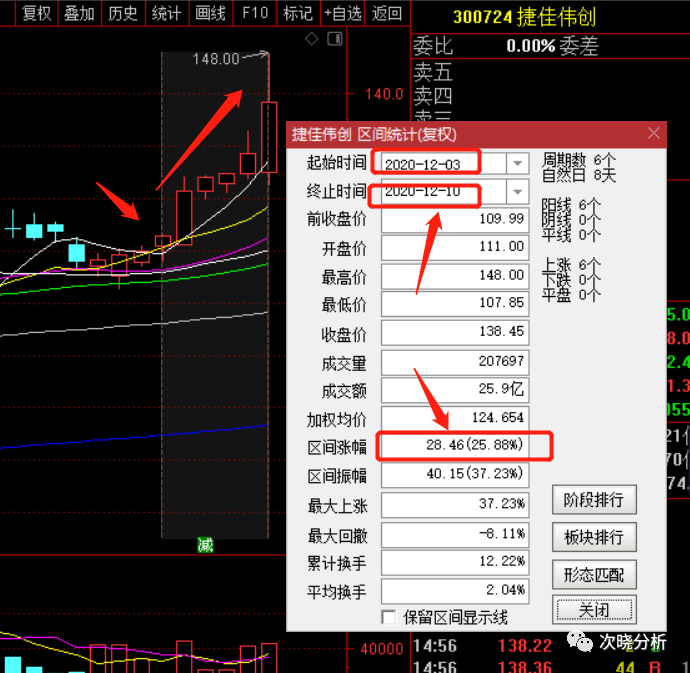This screenshot has height=673, width=690.
Task: Click the green 减 marker below chart
Action: 205,545
